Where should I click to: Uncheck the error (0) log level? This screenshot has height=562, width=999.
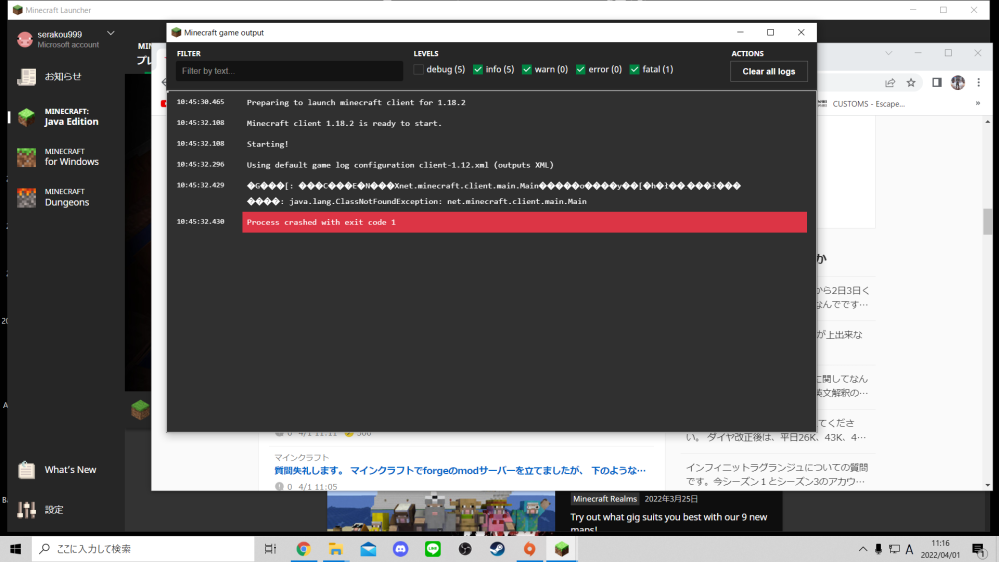(580, 69)
